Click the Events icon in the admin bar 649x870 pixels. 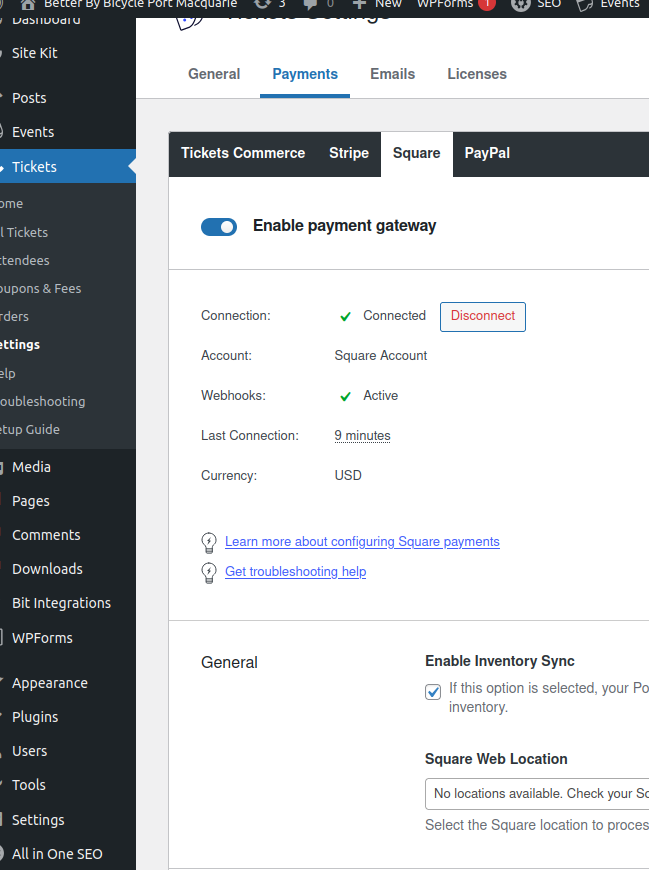[584, 4]
